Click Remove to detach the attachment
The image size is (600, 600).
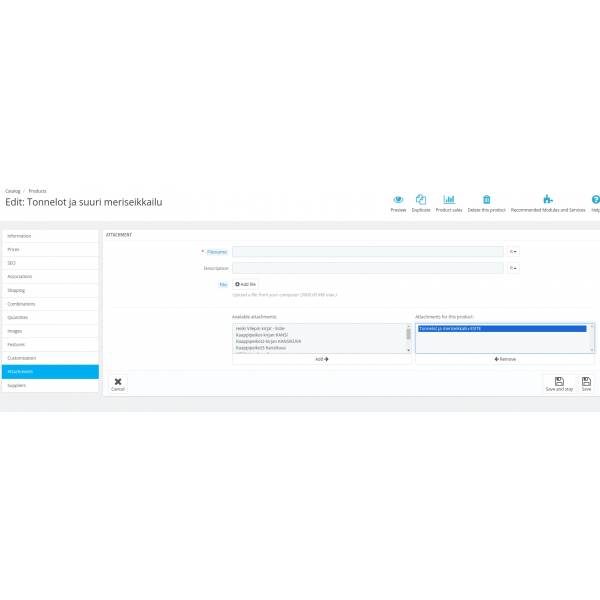[x=505, y=359]
